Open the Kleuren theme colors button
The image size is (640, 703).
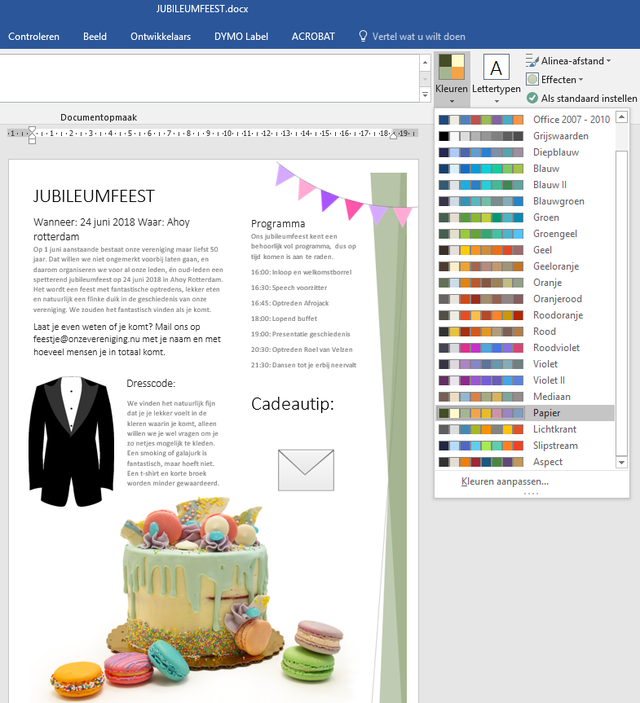click(452, 78)
